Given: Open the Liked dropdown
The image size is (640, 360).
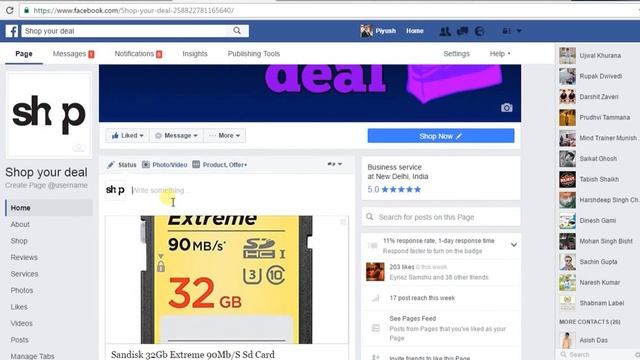Looking at the screenshot, I should (x=127, y=136).
